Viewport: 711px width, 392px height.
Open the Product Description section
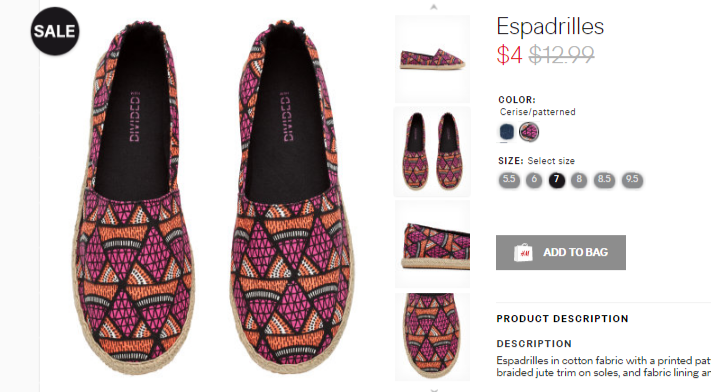(562, 318)
